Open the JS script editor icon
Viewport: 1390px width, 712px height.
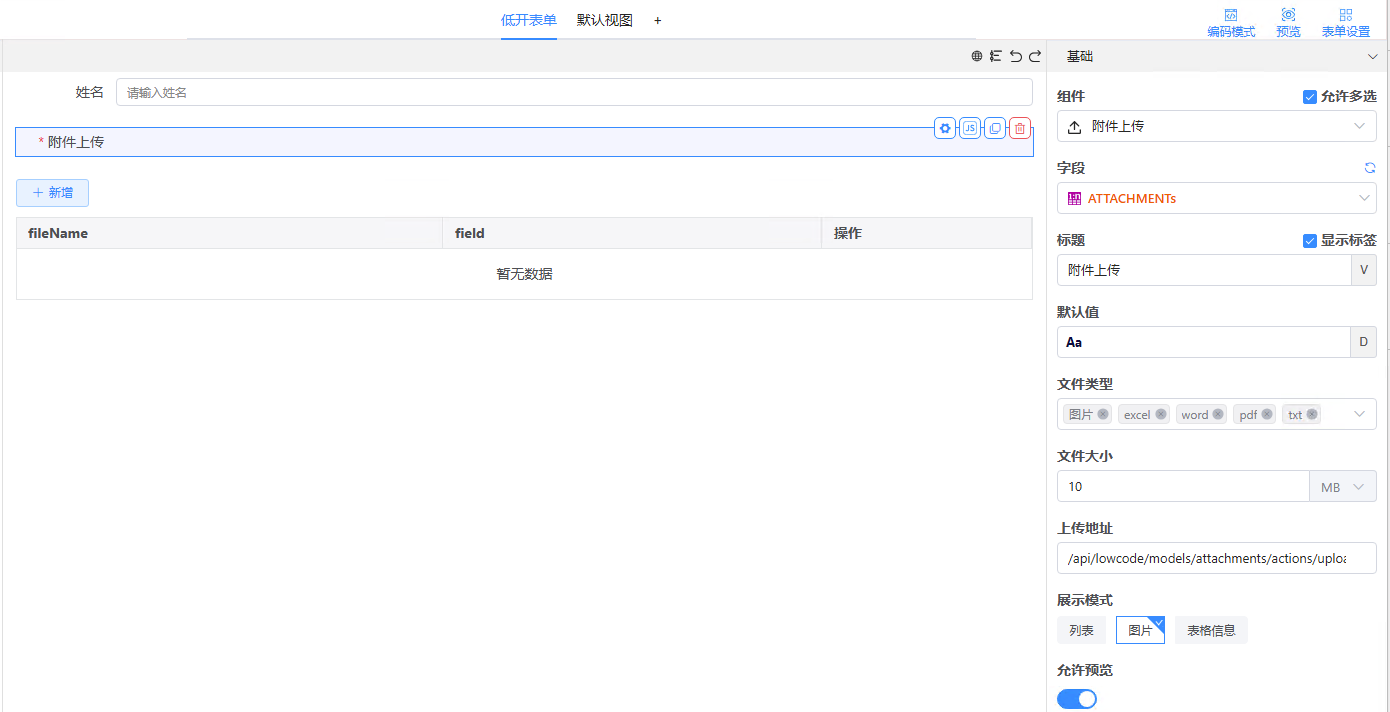(x=970, y=128)
